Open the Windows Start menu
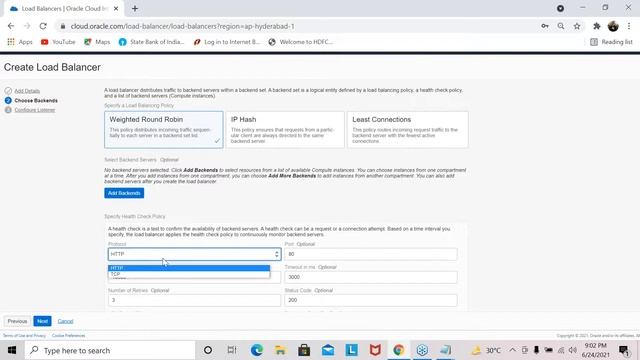This screenshot has width=640, height=360. point(12,350)
